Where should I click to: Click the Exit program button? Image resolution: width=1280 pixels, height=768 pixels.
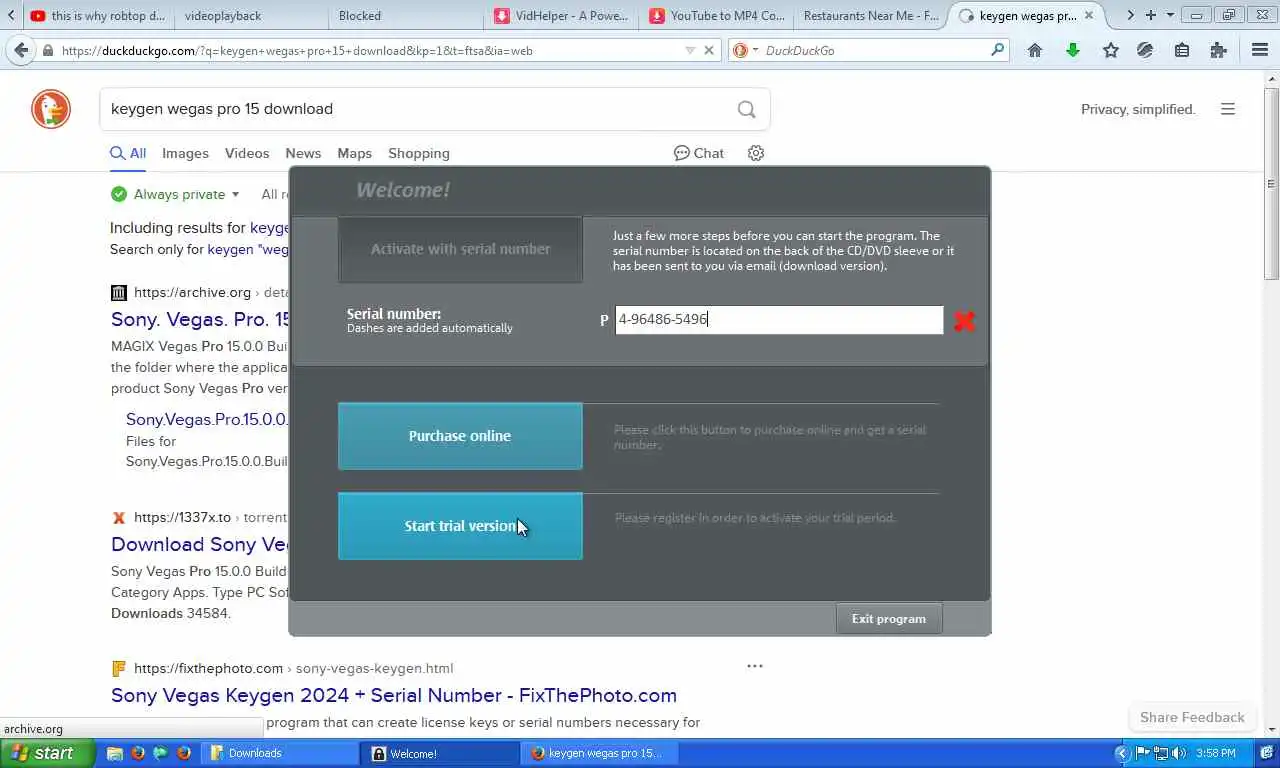coord(889,618)
